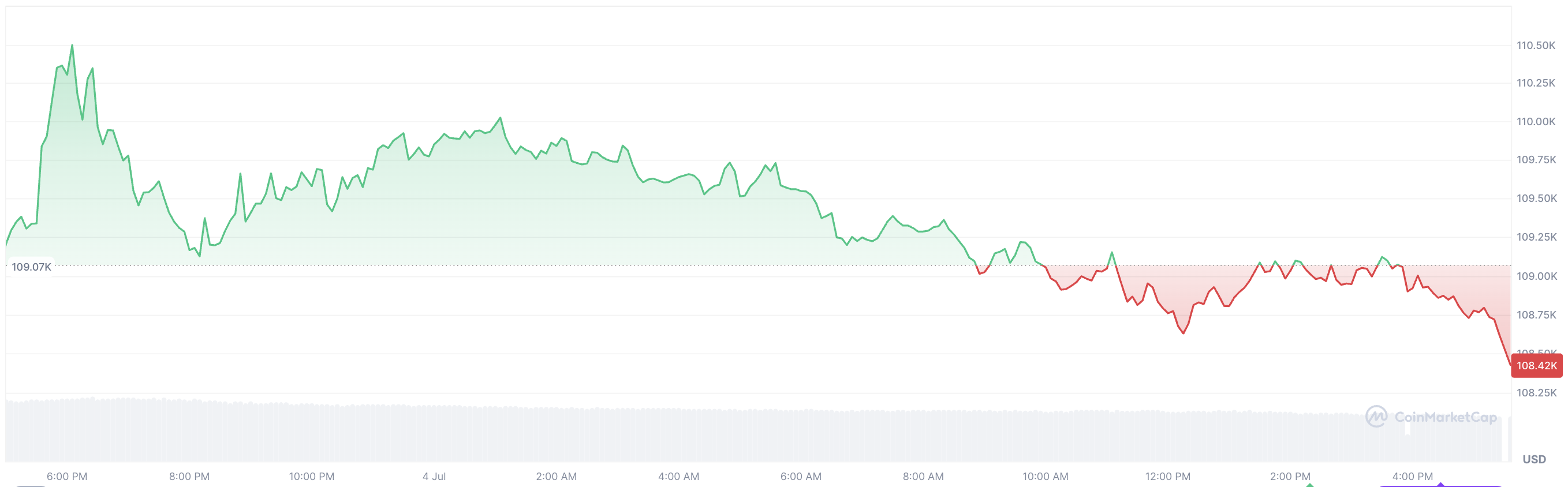Click the 108.75K price axis label
Image resolution: width=1568 pixels, height=487 pixels.
point(1536,314)
